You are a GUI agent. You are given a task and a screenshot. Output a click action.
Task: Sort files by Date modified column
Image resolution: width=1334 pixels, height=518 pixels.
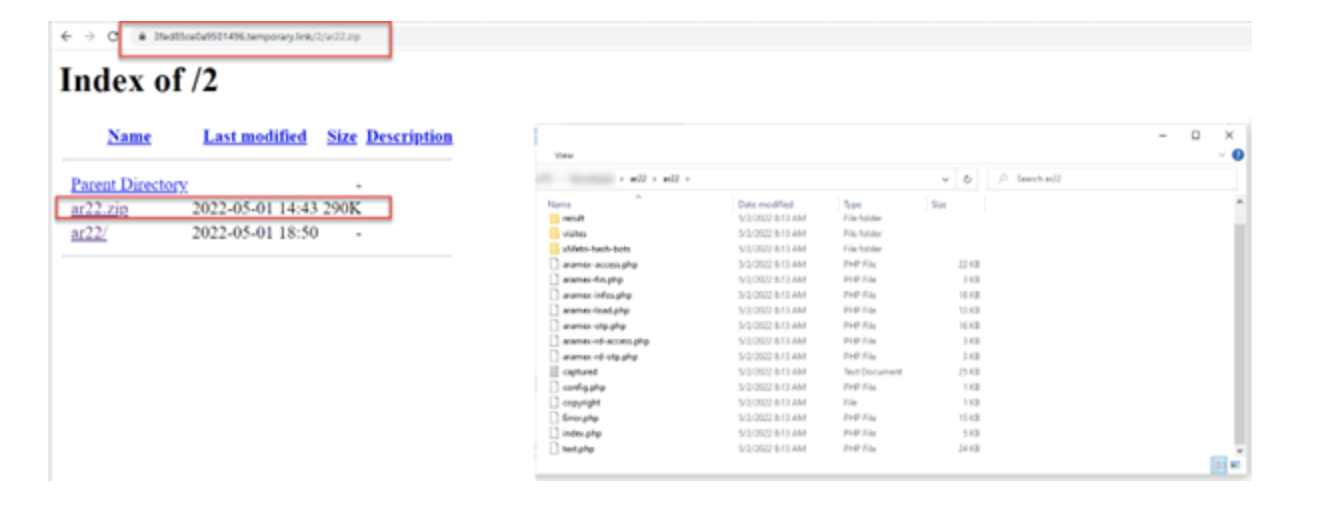pyautogui.click(x=765, y=204)
